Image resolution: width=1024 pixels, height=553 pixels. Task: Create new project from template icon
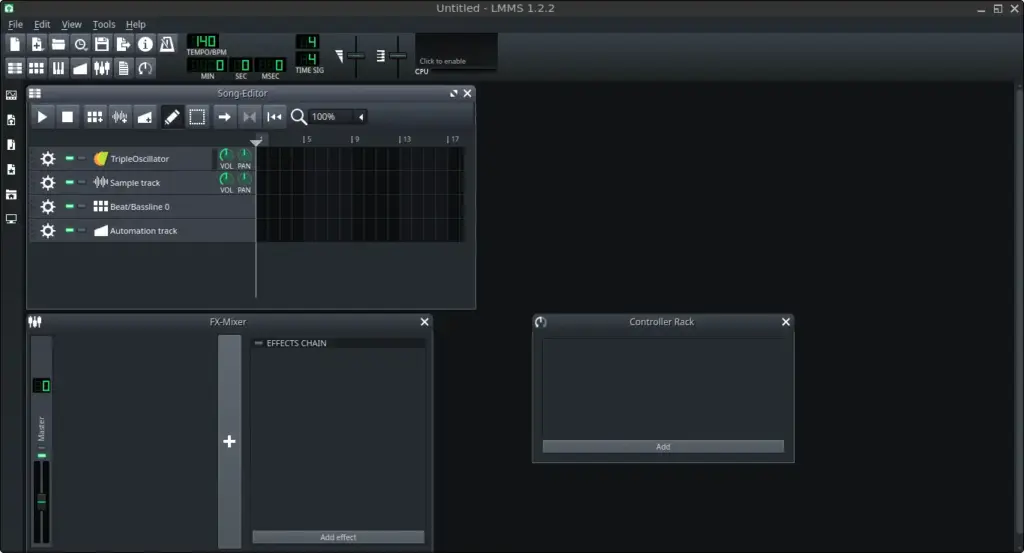[x=37, y=44]
